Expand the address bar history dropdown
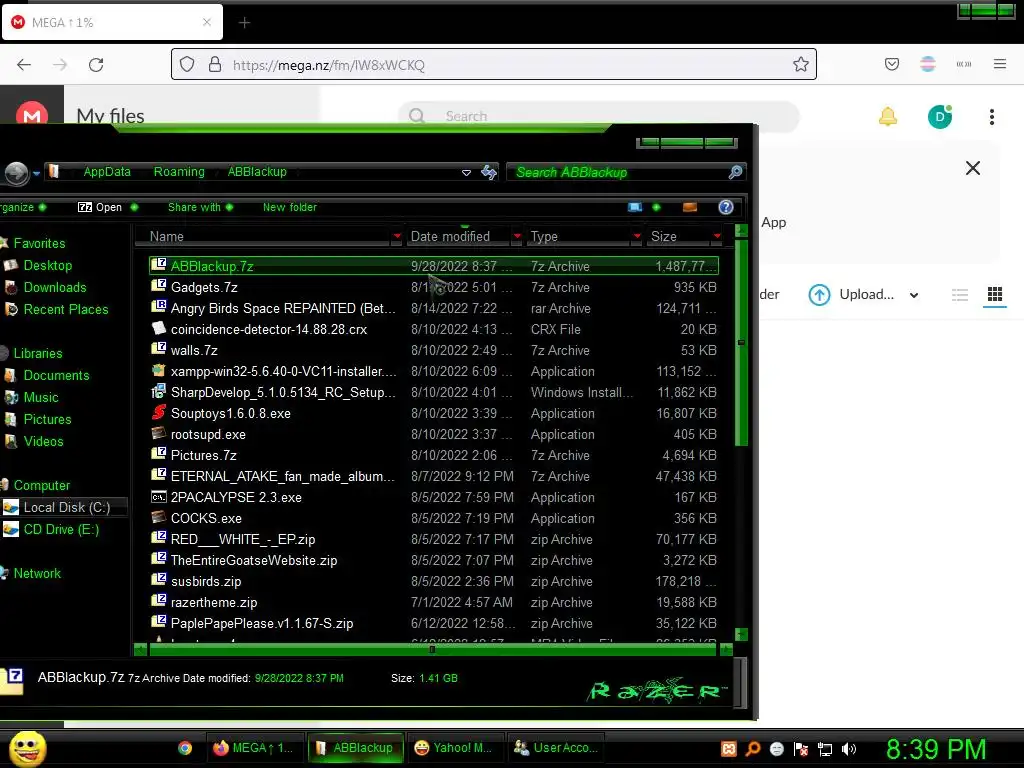The image size is (1024, 768). [466, 172]
